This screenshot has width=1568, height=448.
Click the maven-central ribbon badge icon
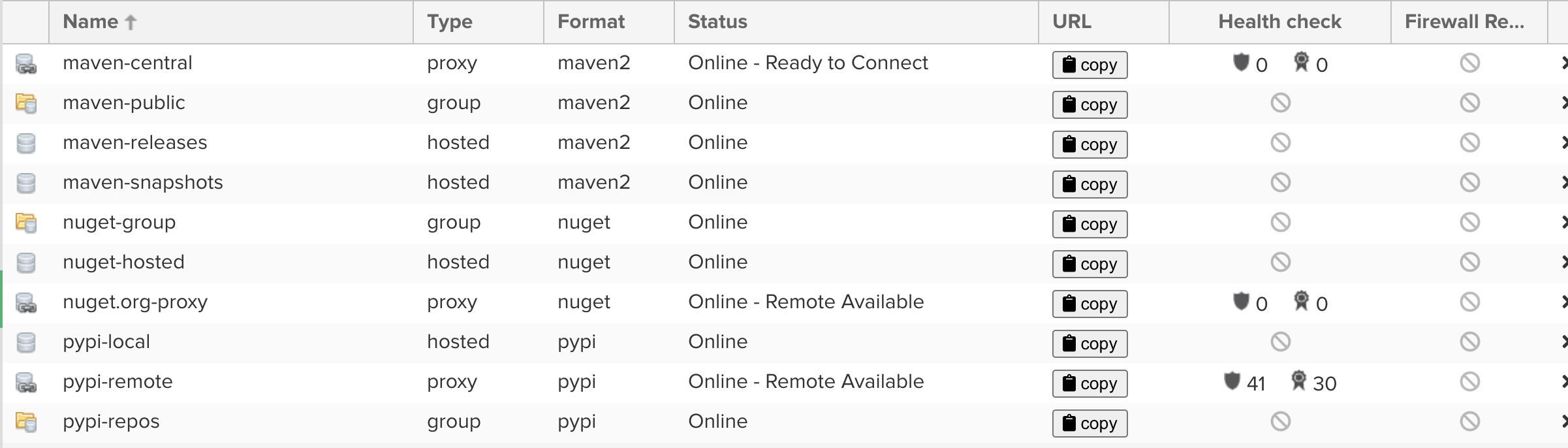tap(1301, 62)
